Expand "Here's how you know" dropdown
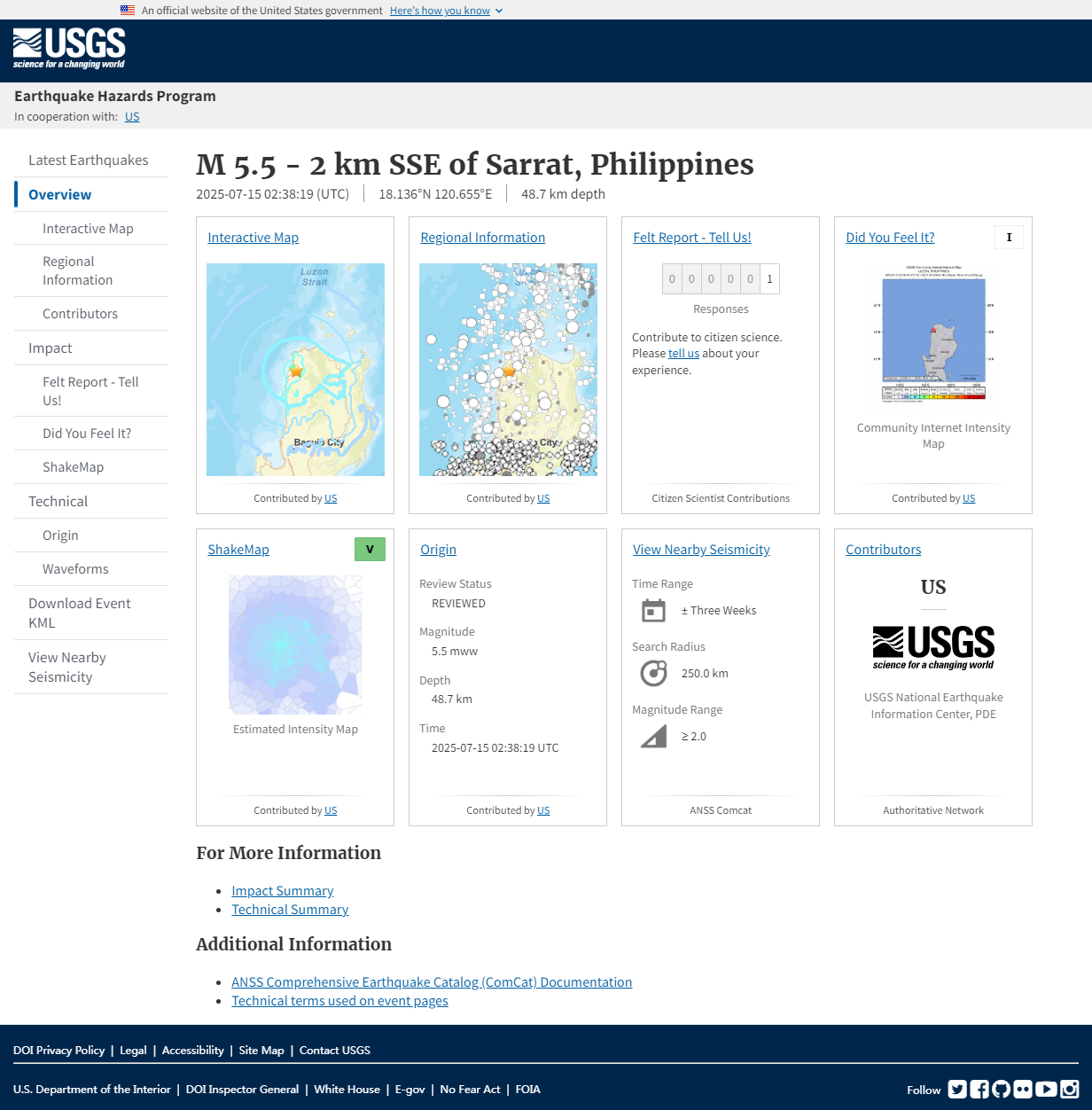 [x=446, y=11]
